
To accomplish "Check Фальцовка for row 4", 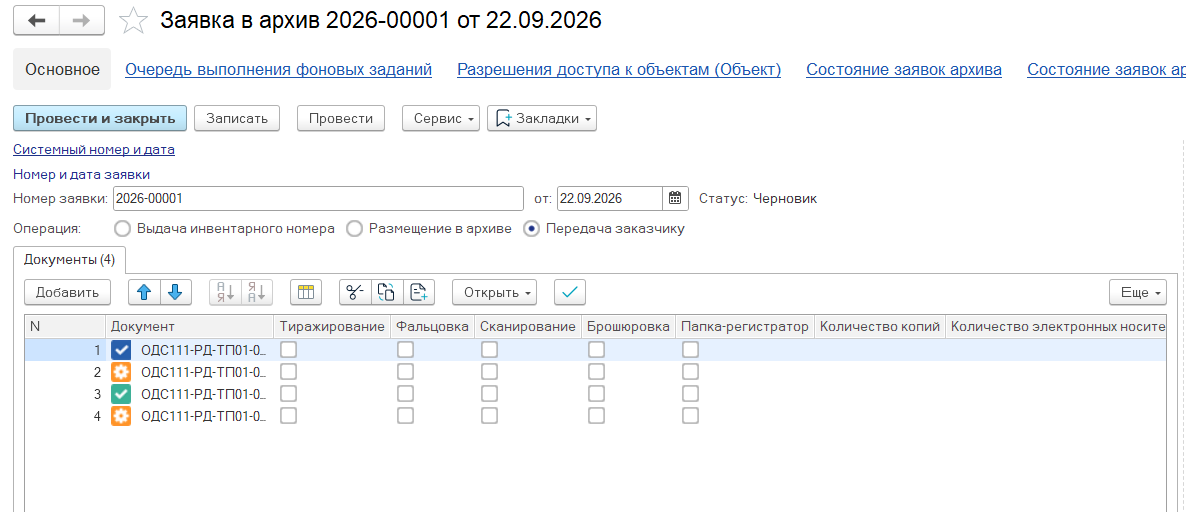I will 405,415.
